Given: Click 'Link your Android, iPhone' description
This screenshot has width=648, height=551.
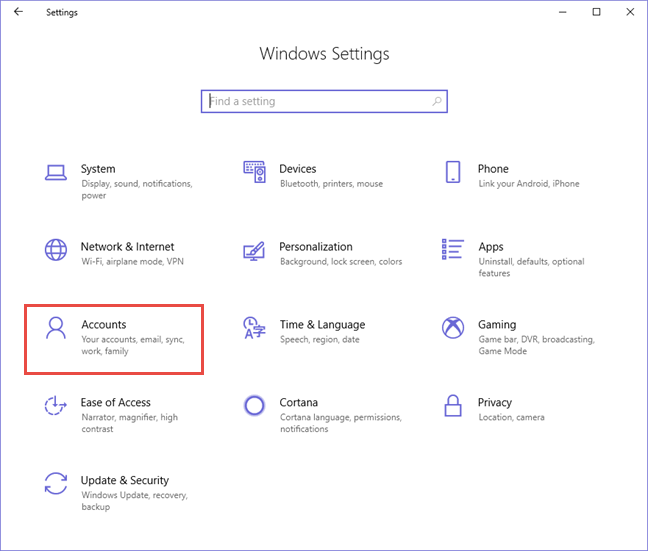Looking at the screenshot, I should [x=529, y=184].
